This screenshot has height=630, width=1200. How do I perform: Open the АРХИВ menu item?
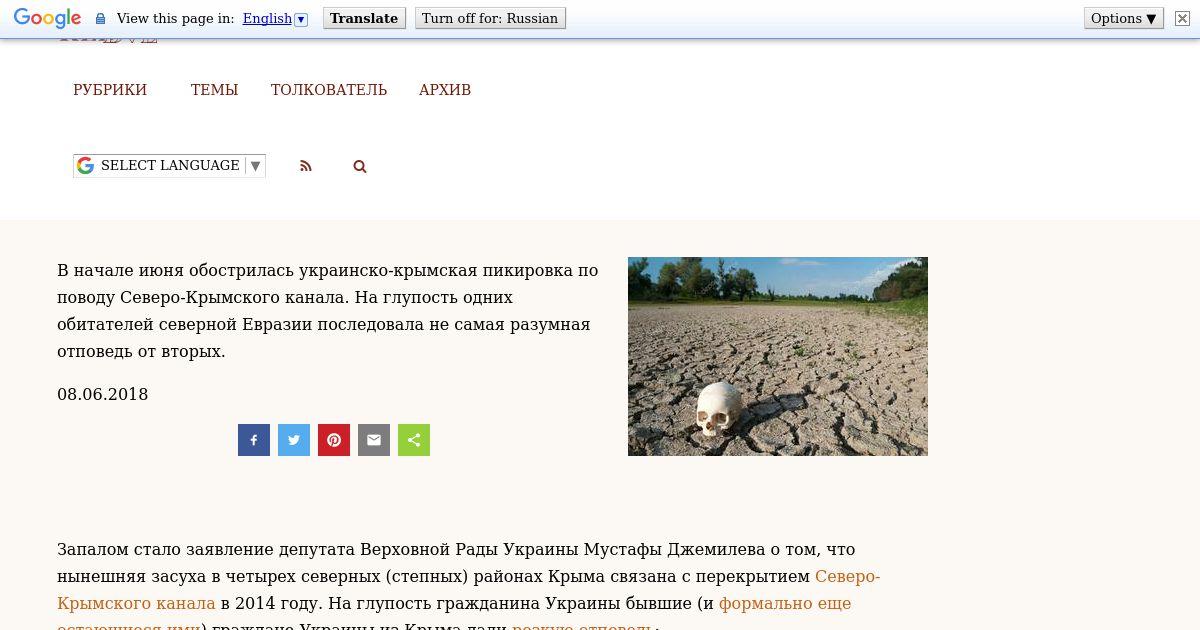[445, 90]
